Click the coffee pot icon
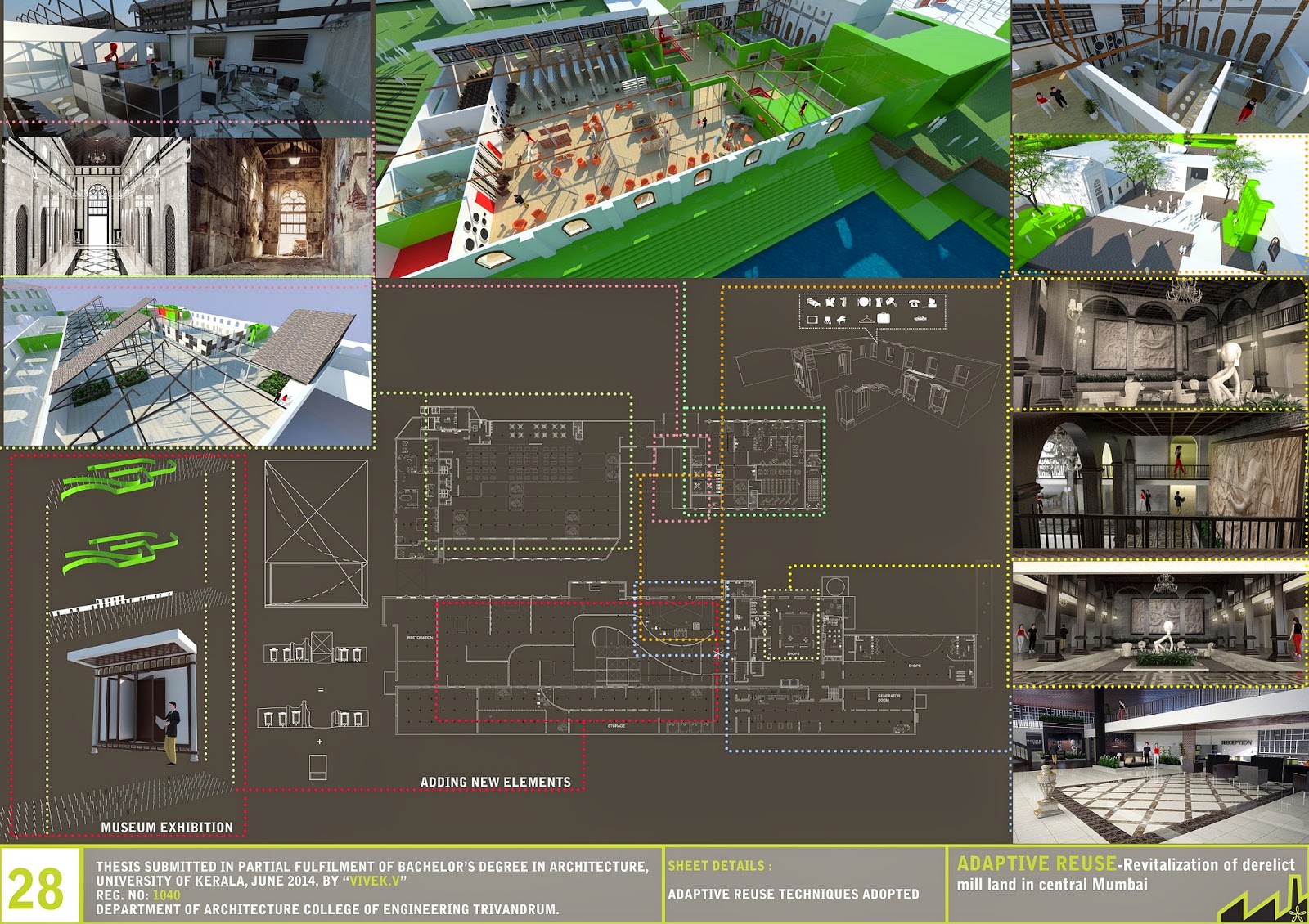The image size is (1309, 924). 879,303
